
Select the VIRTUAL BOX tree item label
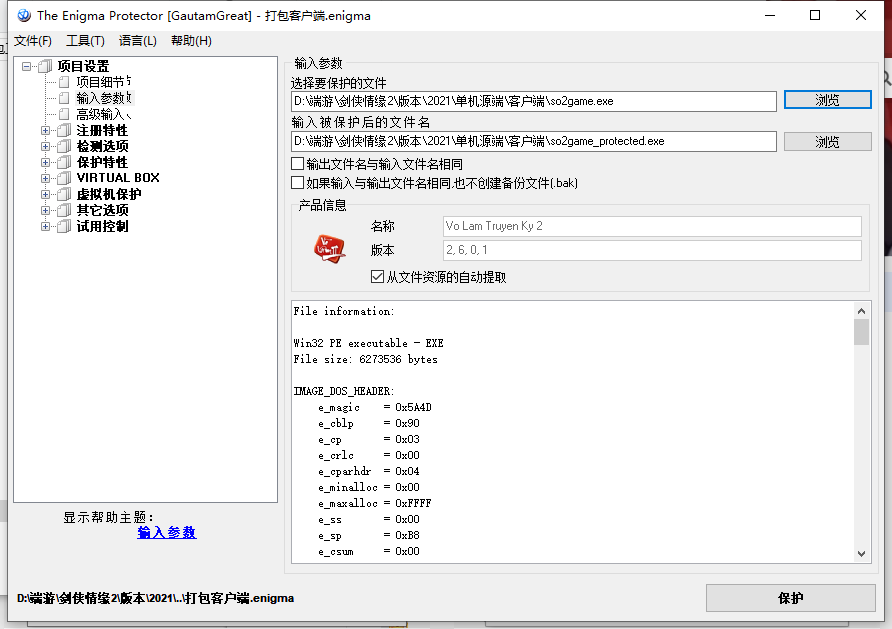point(118,178)
